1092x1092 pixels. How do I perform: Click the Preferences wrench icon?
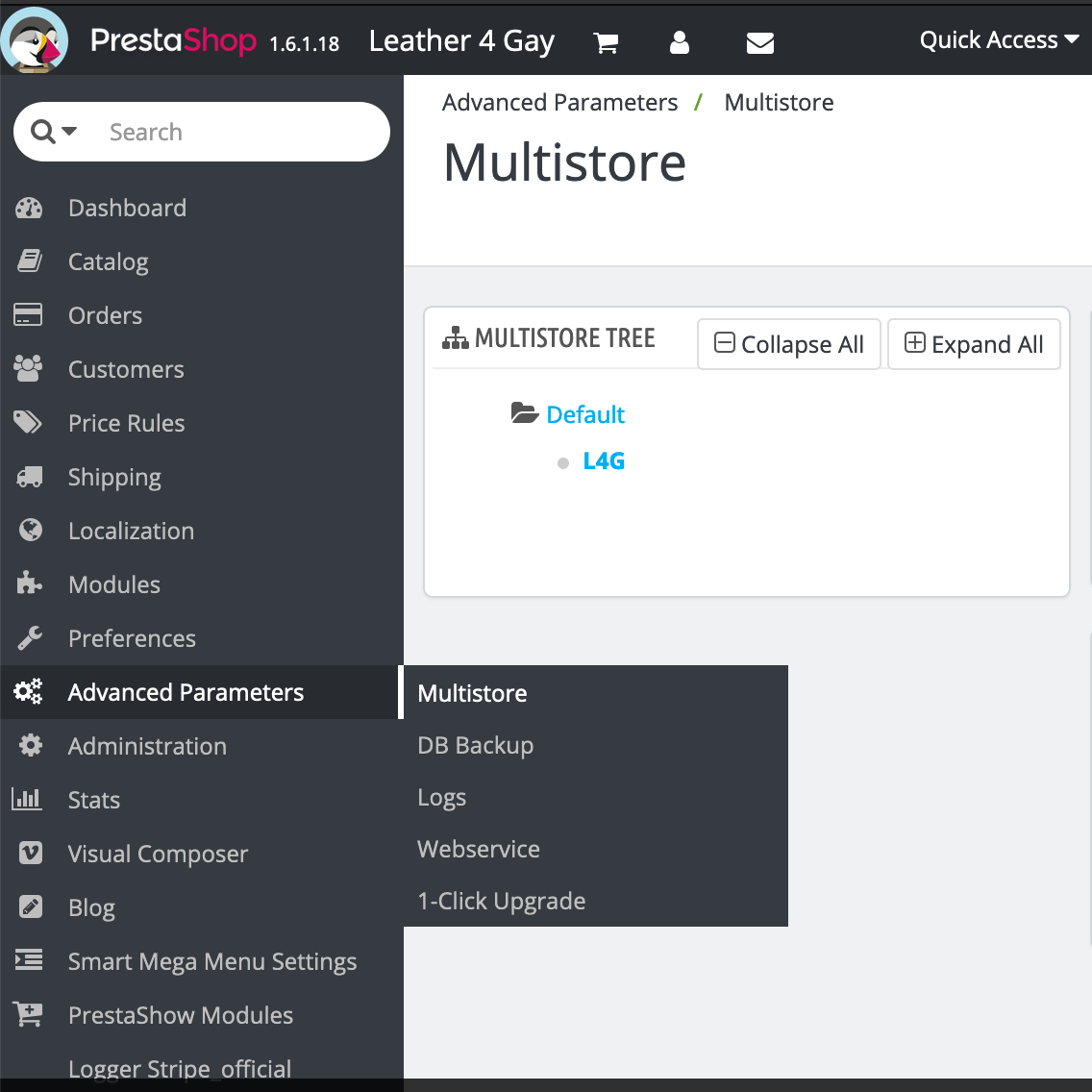[x=29, y=638]
